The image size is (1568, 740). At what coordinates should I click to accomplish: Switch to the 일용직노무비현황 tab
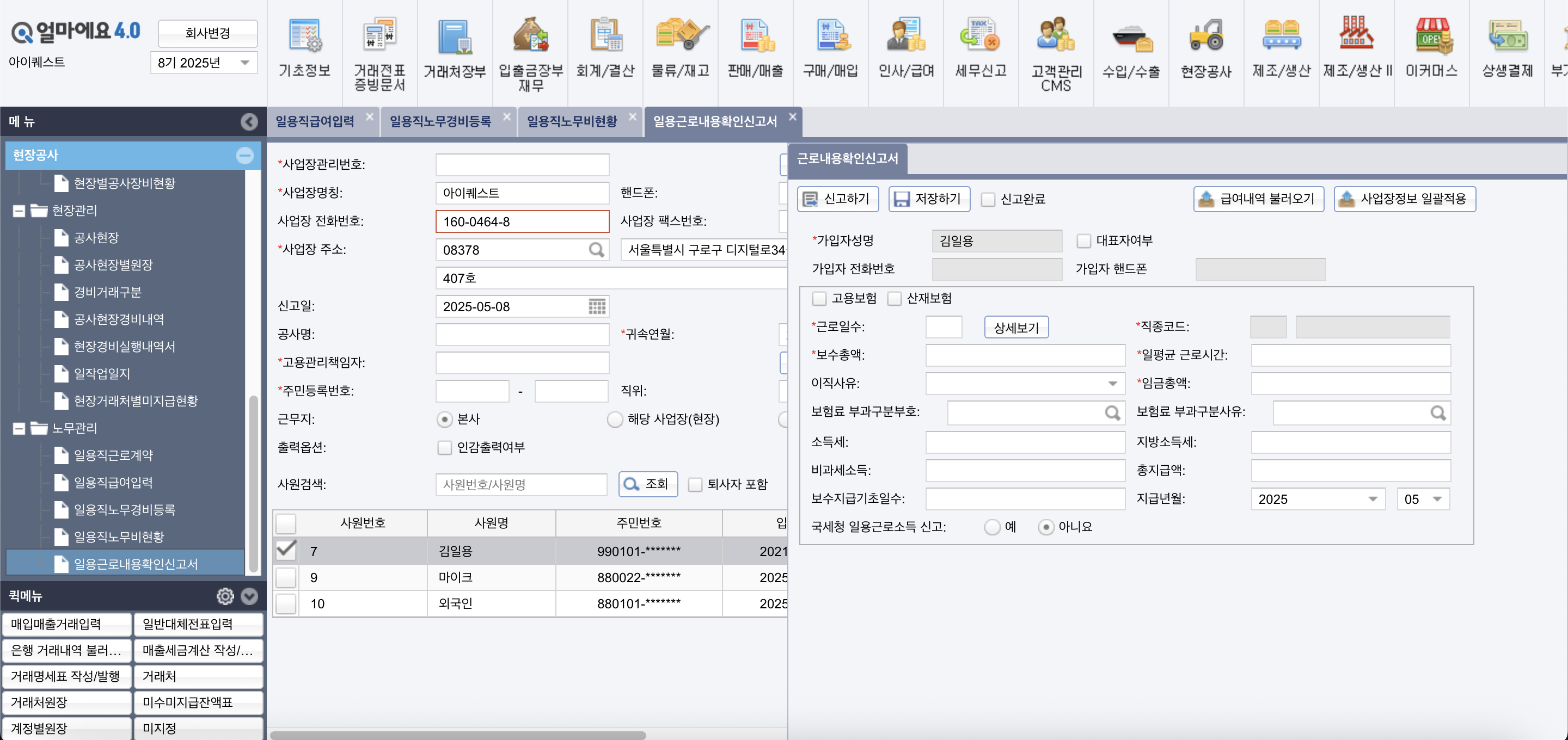pyautogui.click(x=572, y=122)
